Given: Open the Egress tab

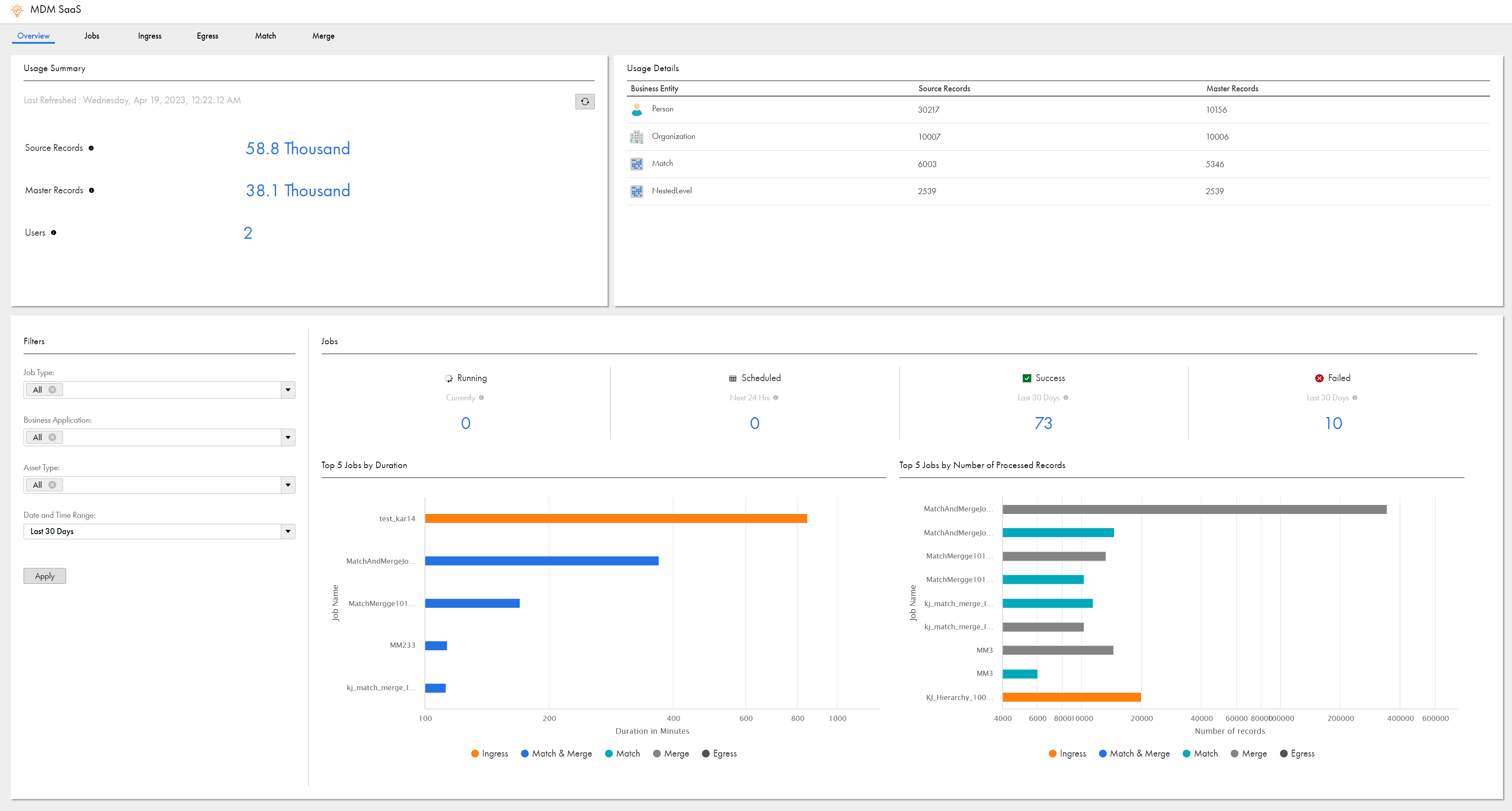Looking at the screenshot, I should tap(207, 36).
